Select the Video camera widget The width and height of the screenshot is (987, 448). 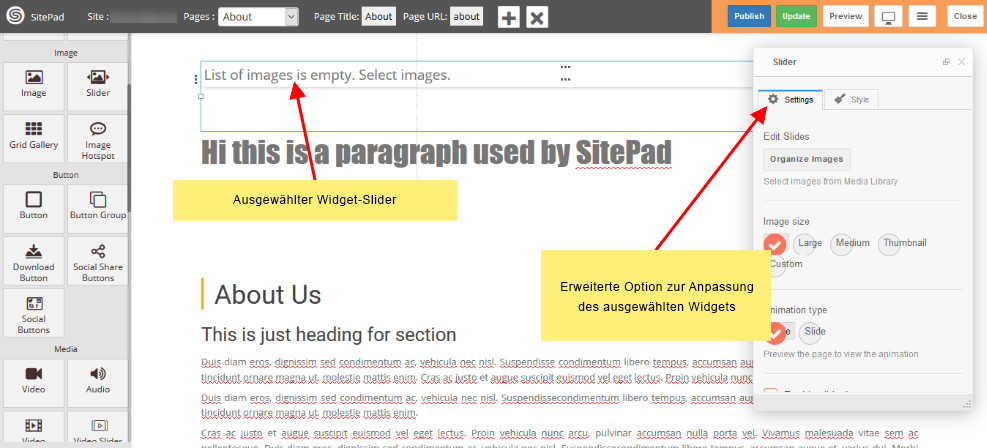click(33, 383)
